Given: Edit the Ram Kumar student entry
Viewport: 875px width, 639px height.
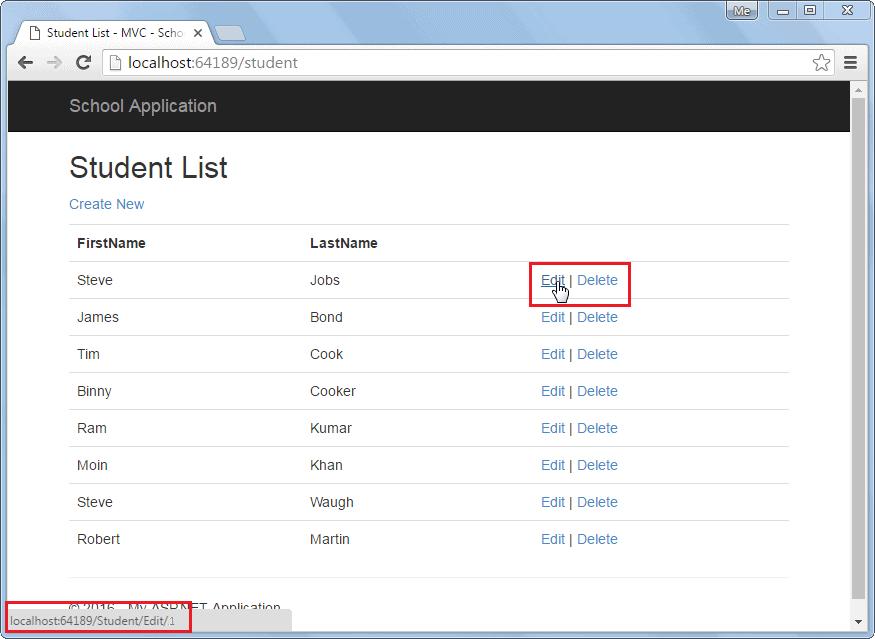Looking at the screenshot, I should coord(553,428).
